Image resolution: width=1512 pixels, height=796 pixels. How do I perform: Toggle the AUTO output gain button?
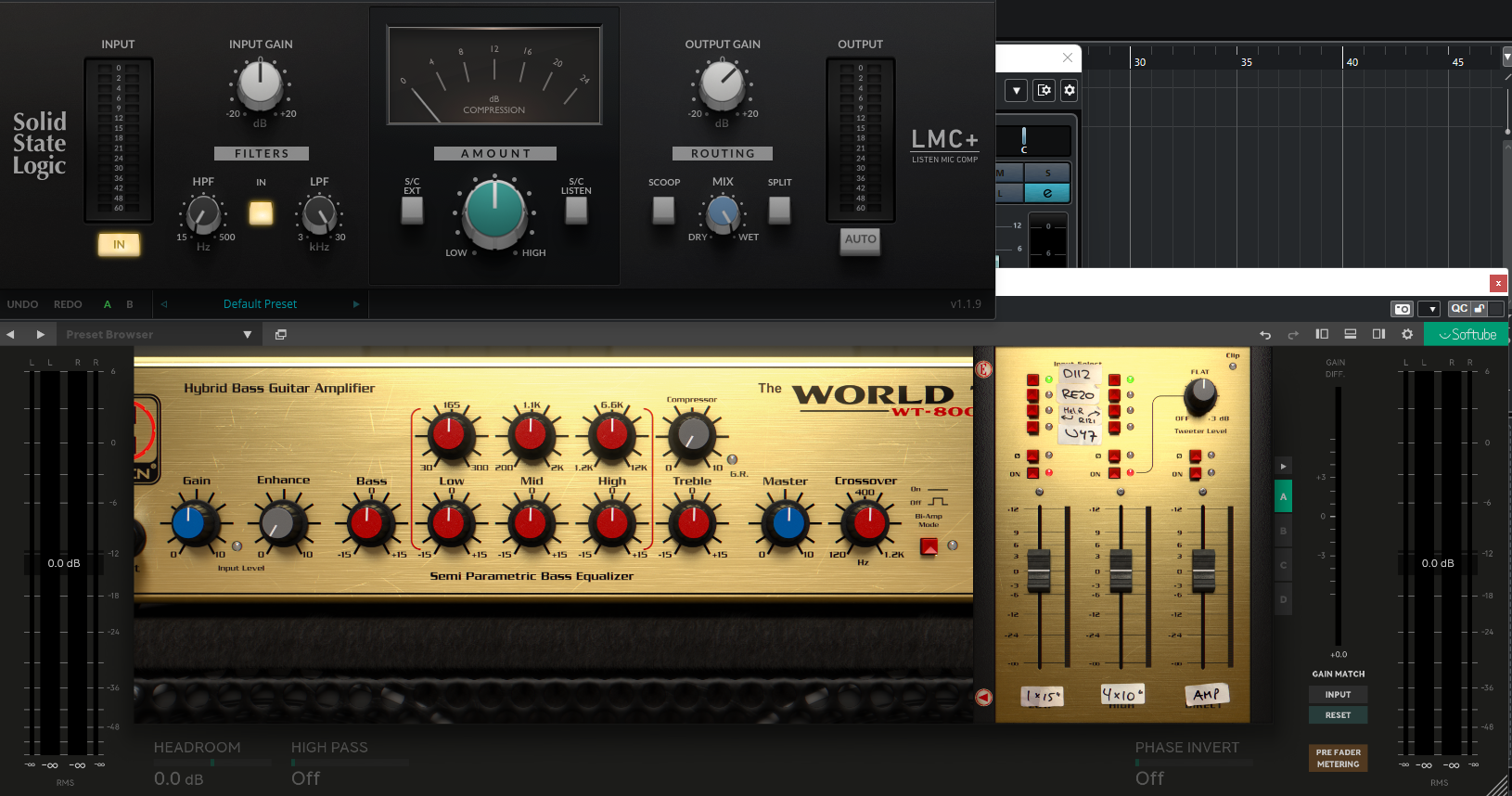[860, 239]
